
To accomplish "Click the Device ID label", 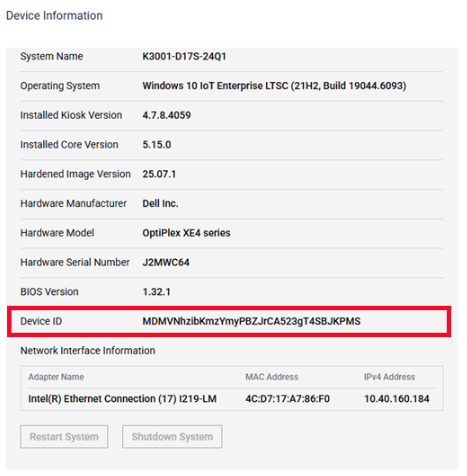I will [x=41, y=321].
